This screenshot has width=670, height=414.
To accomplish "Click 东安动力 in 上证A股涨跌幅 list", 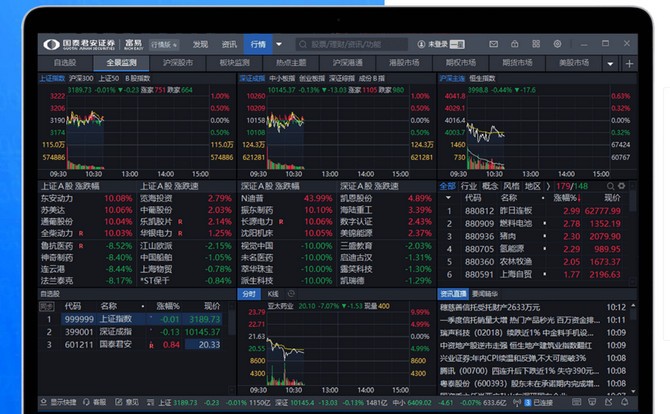I will [x=57, y=198].
